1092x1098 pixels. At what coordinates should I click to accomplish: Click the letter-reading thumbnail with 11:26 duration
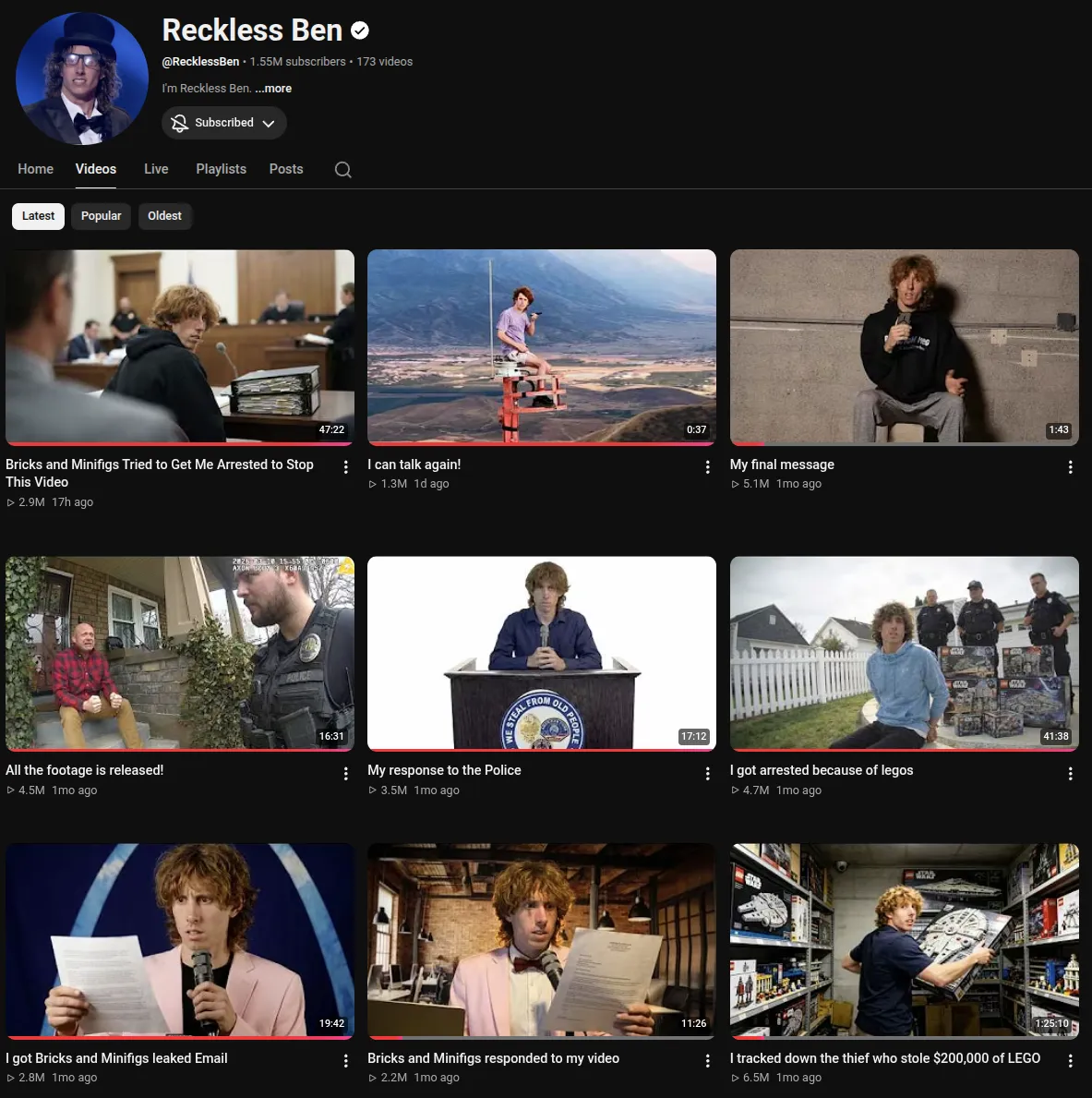pyautogui.click(x=542, y=940)
